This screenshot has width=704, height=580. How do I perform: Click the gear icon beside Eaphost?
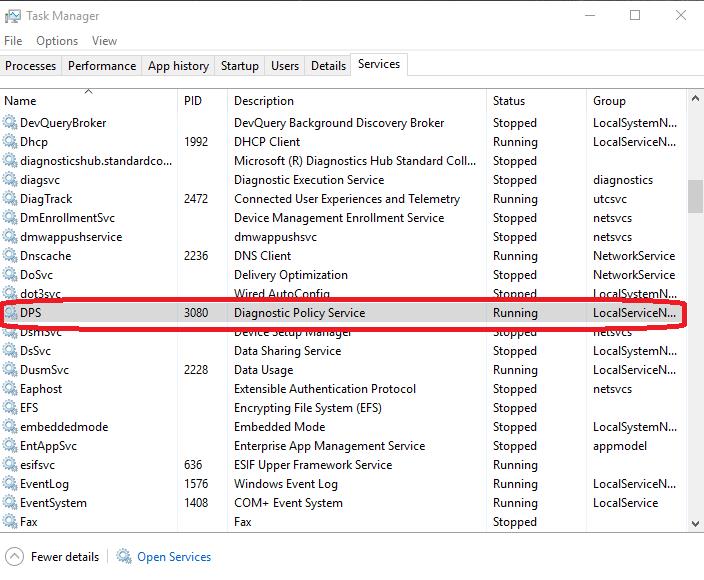click(10, 389)
